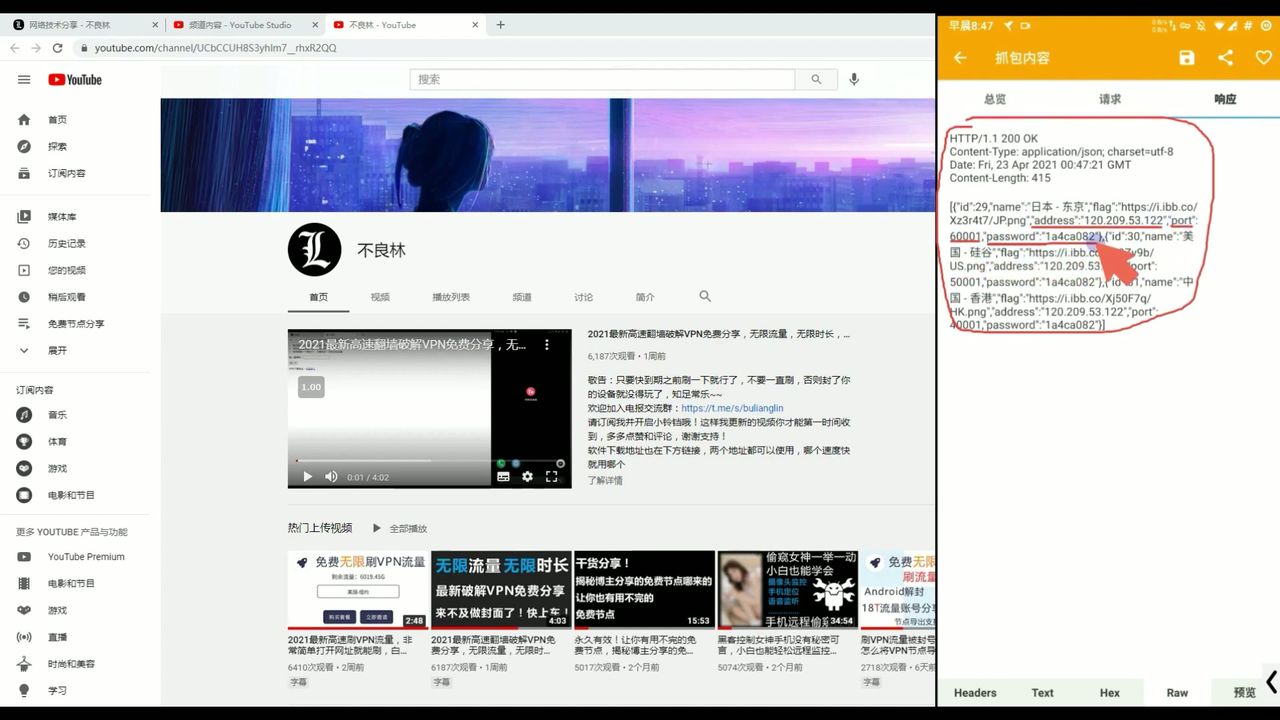
Task: Open the YouTube library (媒体库) icon
Action: click(x=24, y=216)
